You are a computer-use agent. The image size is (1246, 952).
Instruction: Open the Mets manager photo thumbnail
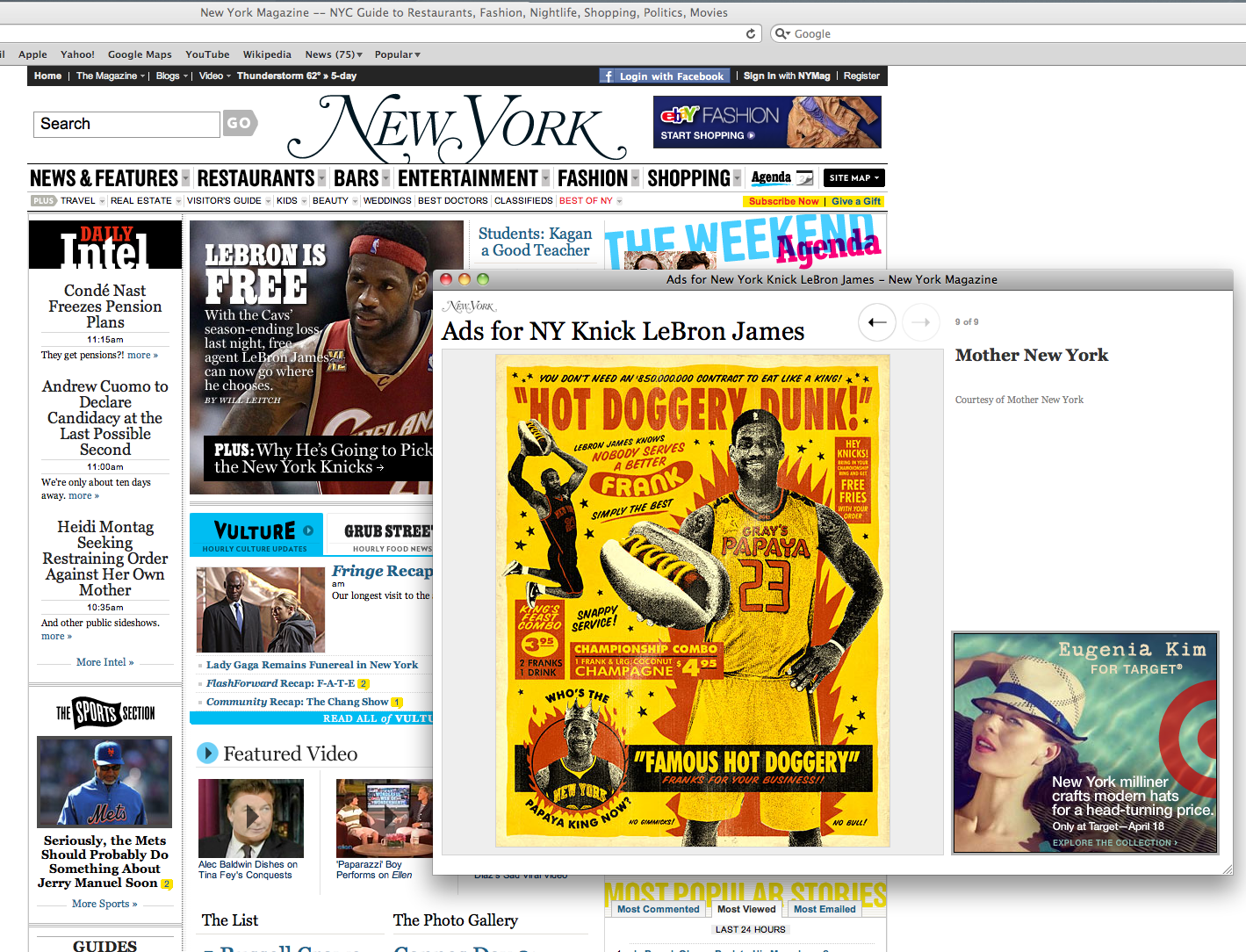[104, 782]
